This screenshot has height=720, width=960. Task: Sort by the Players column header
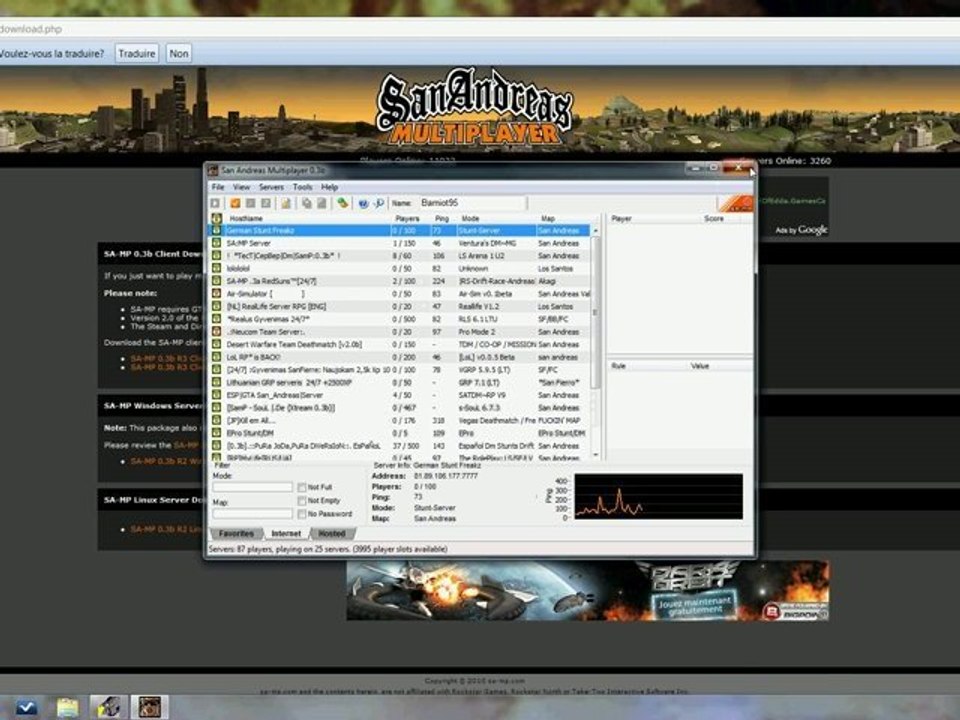pyautogui.click(x=408, y=219)
